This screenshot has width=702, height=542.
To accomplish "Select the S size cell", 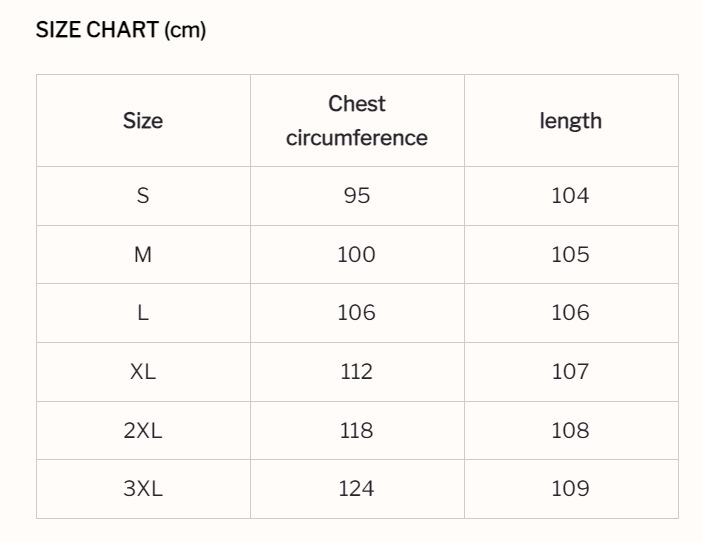I will [143, 196].
